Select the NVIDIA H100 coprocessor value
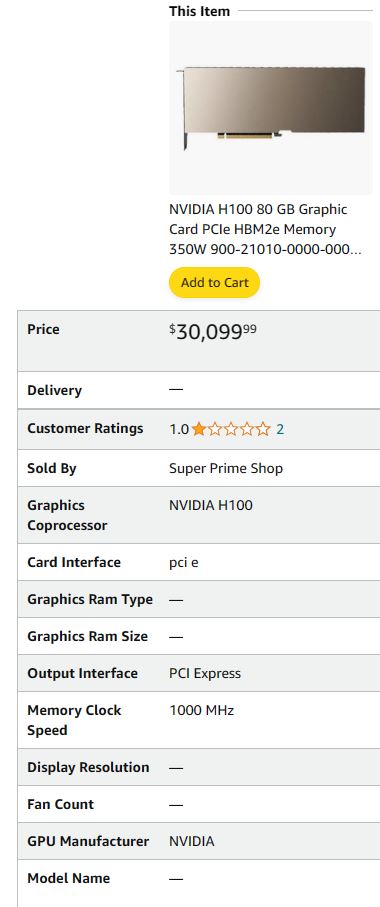 [211, 505]
